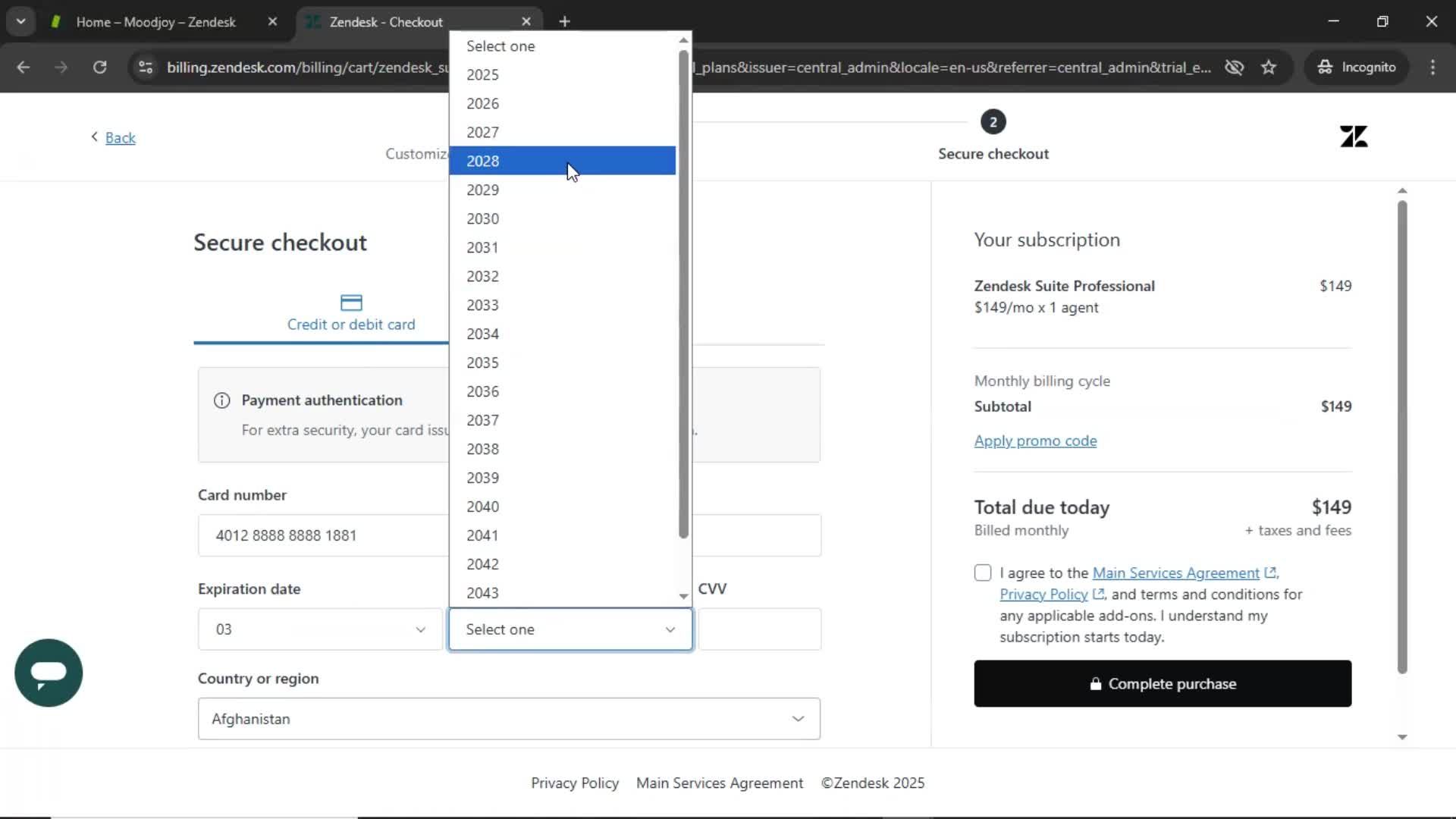Click the subscription panel scrollbar
1456x819 pixels.
click(1402, 437)
